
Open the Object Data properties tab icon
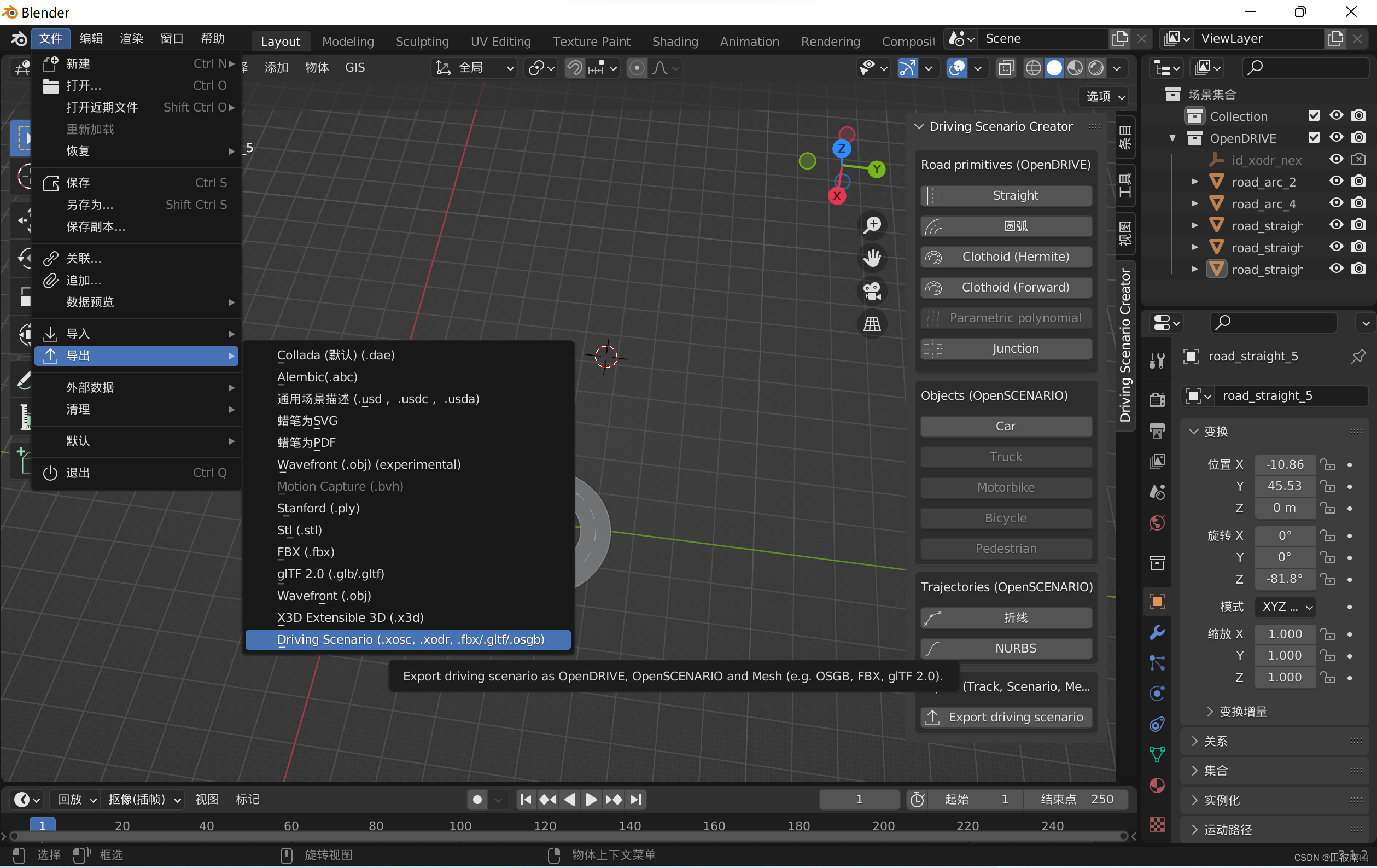1157,755
